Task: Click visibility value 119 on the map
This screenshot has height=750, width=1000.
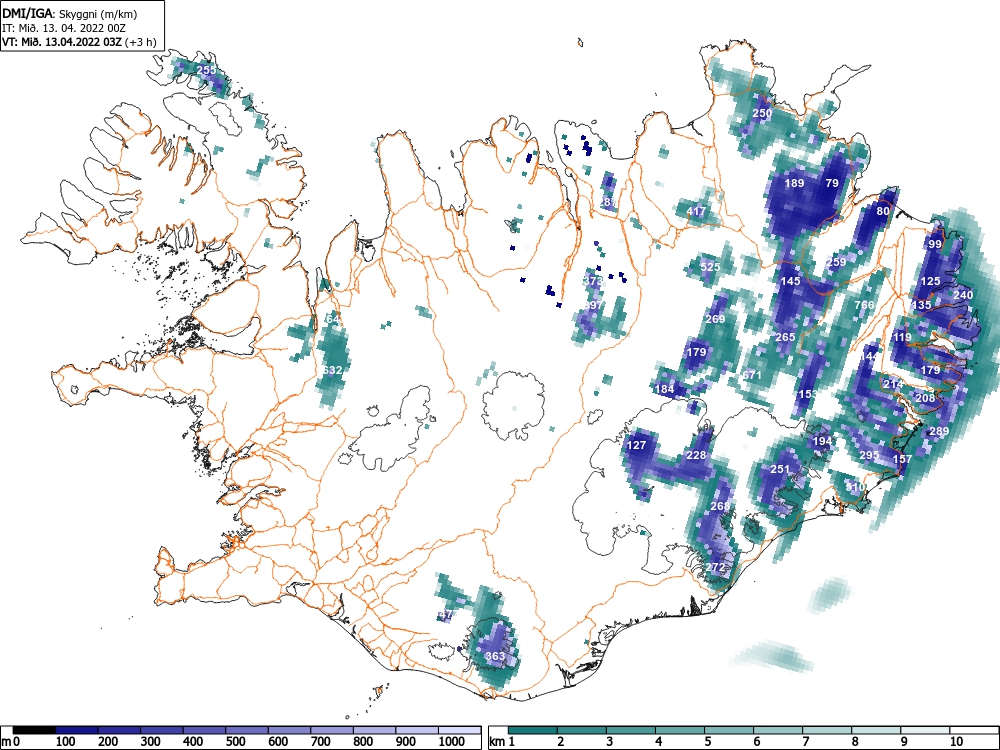Action: pyautogui.click(x=902, y=337)
